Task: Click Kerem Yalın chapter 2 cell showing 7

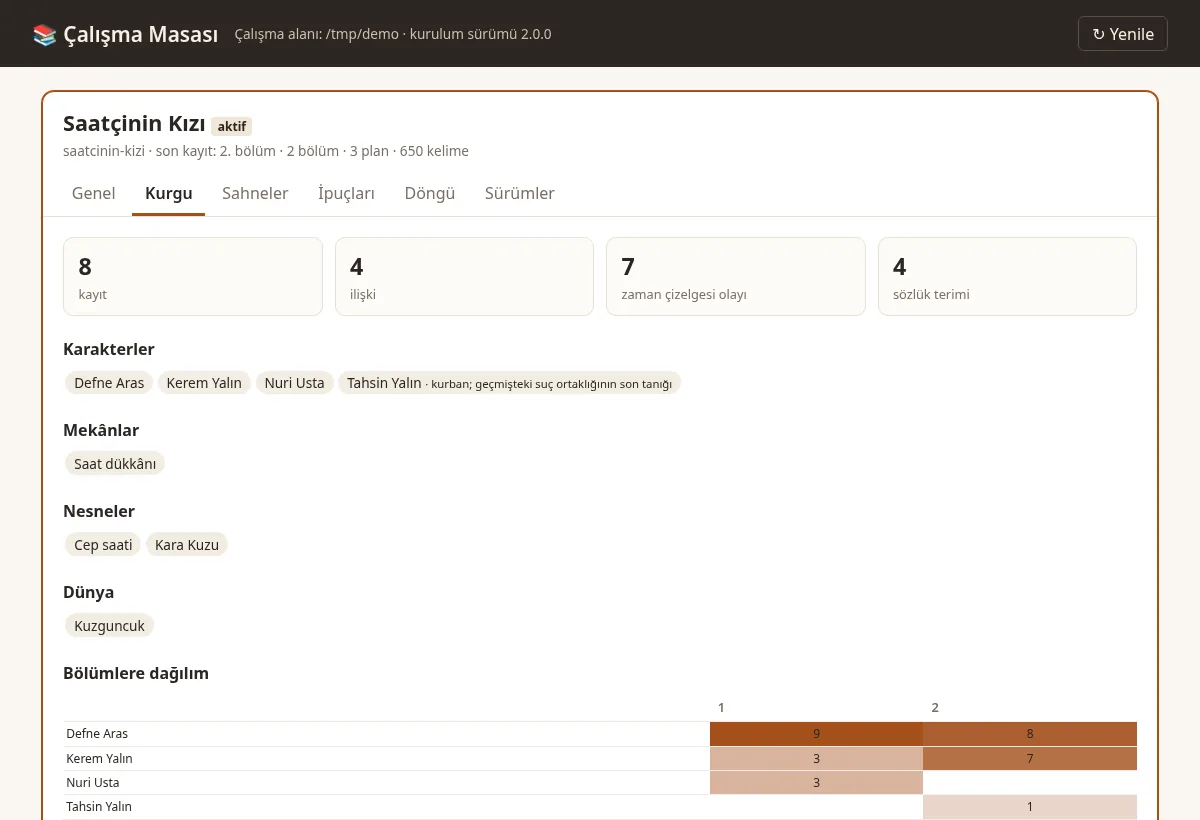Action: coord(1030,758)
